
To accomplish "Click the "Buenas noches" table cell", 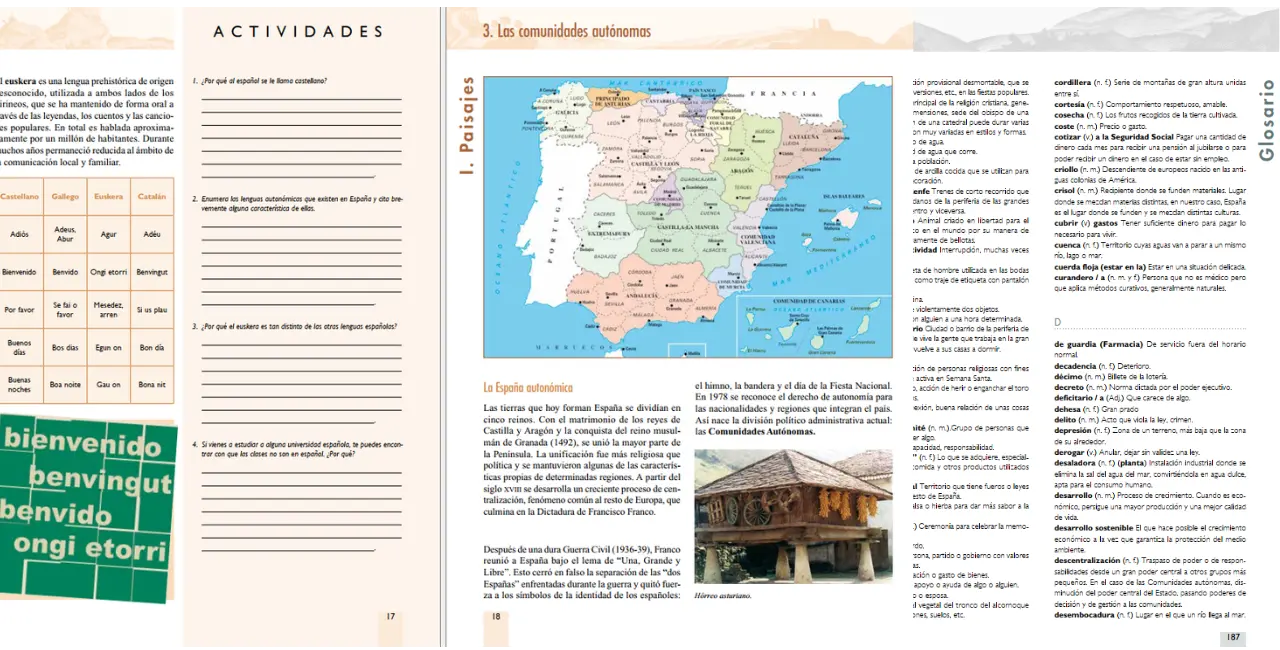I will coord(19,385).
